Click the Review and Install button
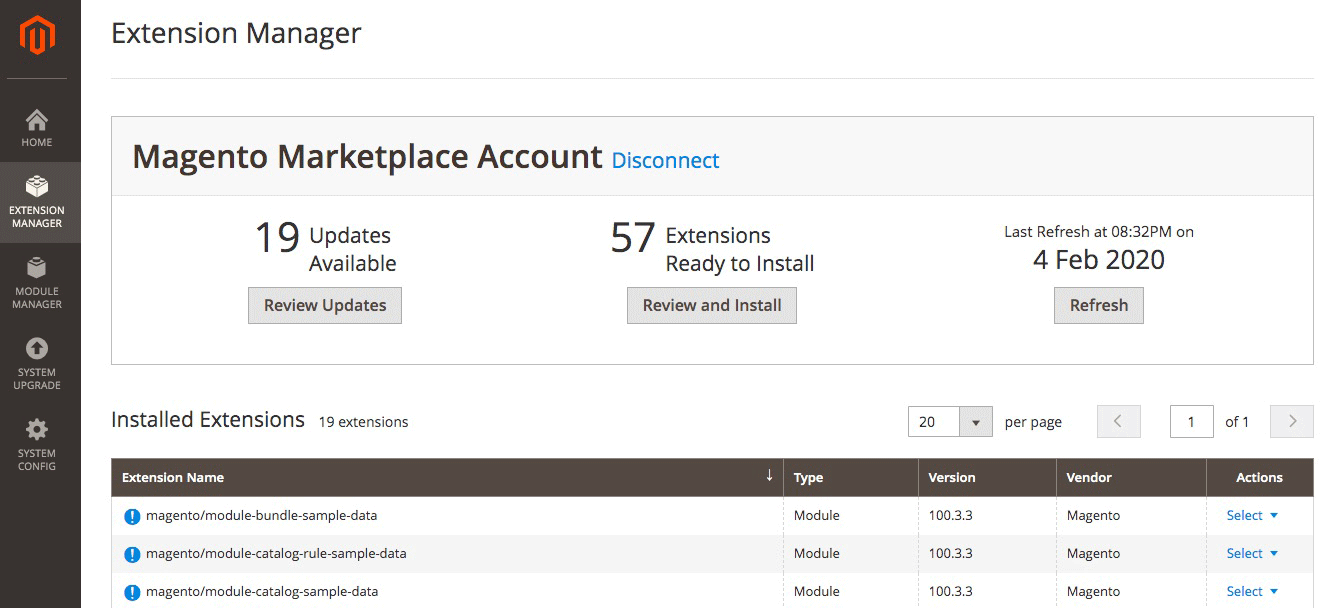The width and height of the screenshot is (1331, 608). (711, 305)
